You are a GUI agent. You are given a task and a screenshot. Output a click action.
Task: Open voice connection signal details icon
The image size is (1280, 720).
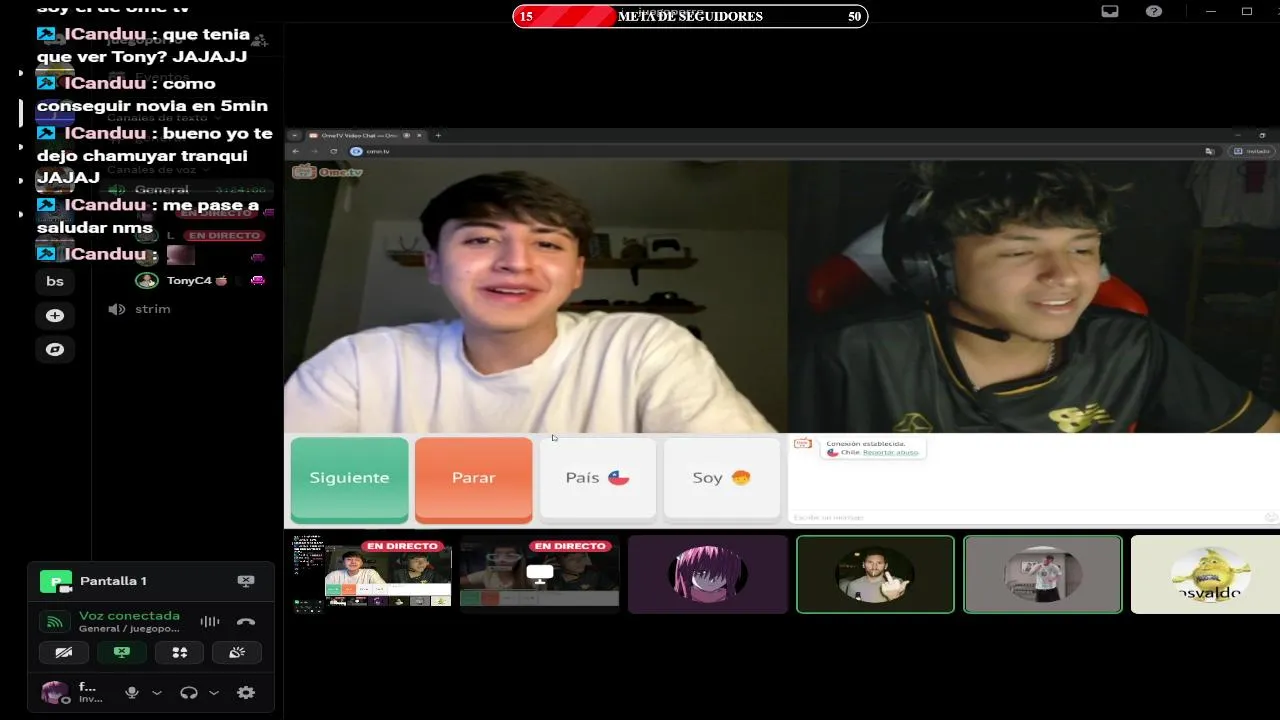coord(55,622)
